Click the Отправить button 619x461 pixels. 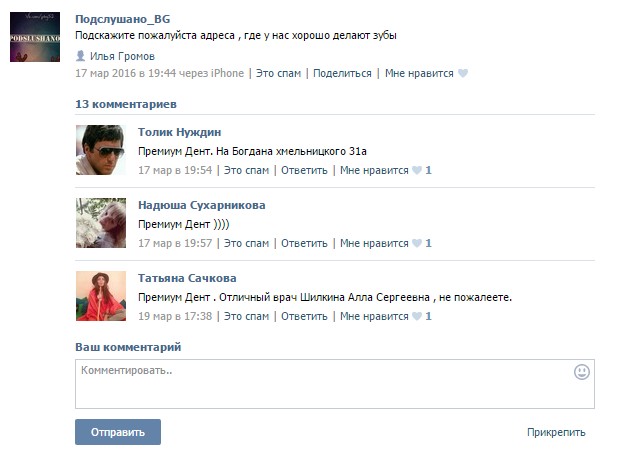click(118, 432)
